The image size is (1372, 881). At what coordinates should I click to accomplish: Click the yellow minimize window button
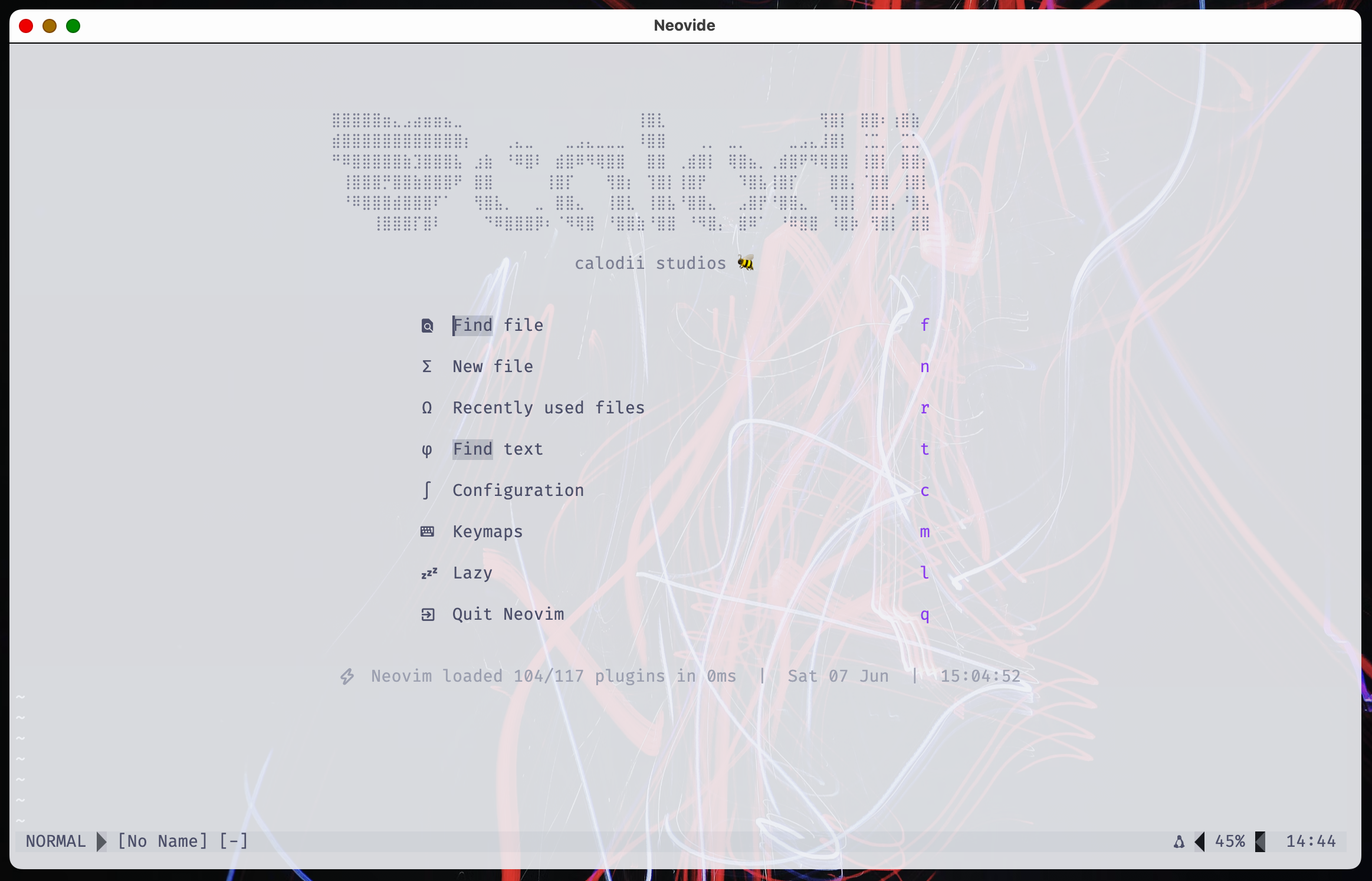pos(50,26)
